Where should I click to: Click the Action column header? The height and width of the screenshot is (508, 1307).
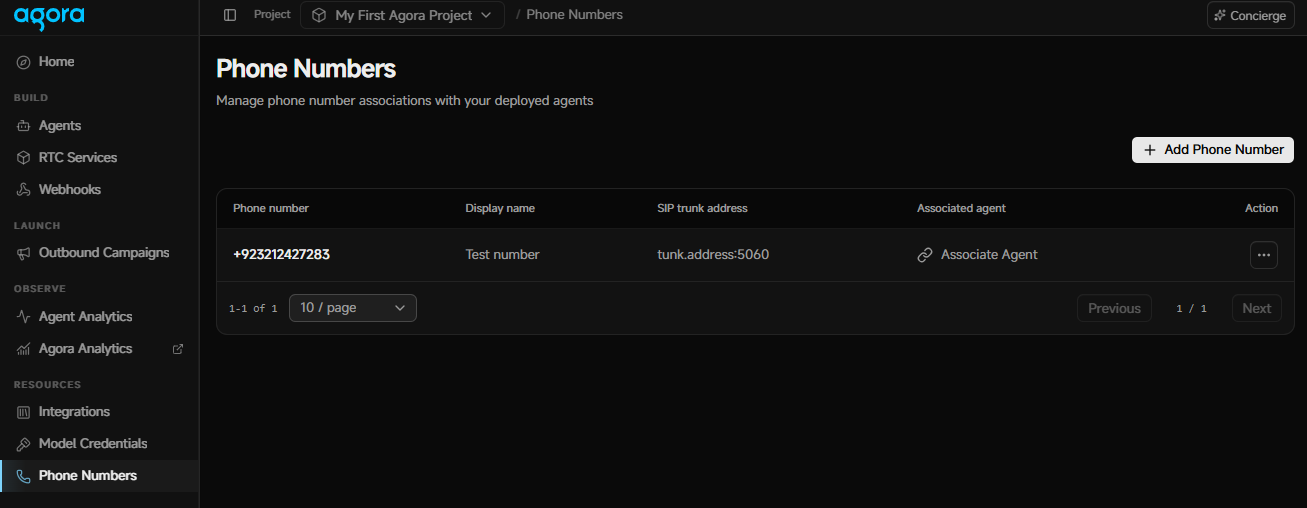(x=1261, y=208)
